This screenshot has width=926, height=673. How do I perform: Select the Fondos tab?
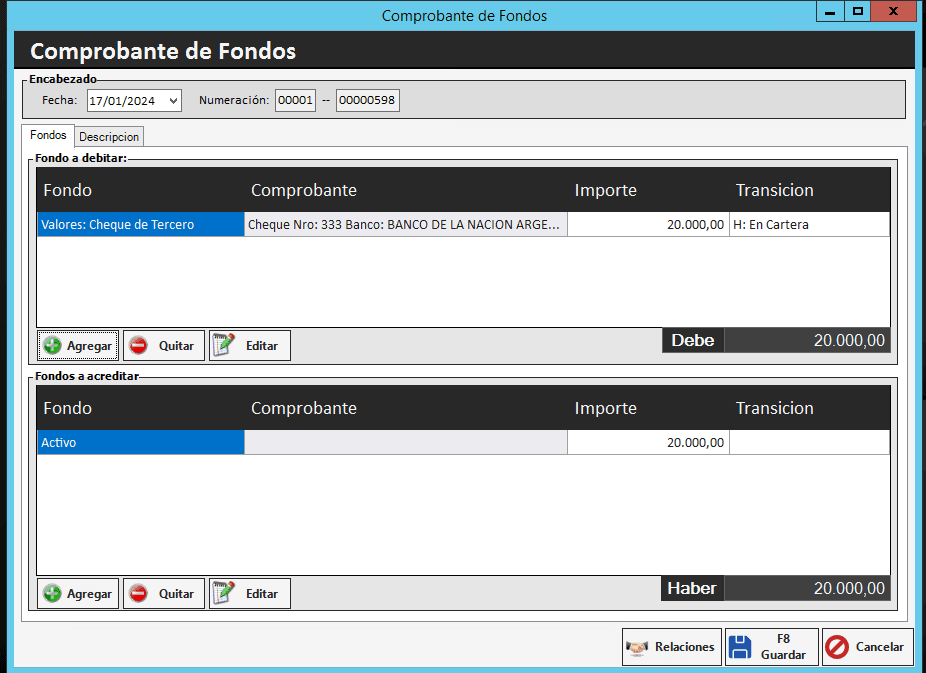coord(48,135)
